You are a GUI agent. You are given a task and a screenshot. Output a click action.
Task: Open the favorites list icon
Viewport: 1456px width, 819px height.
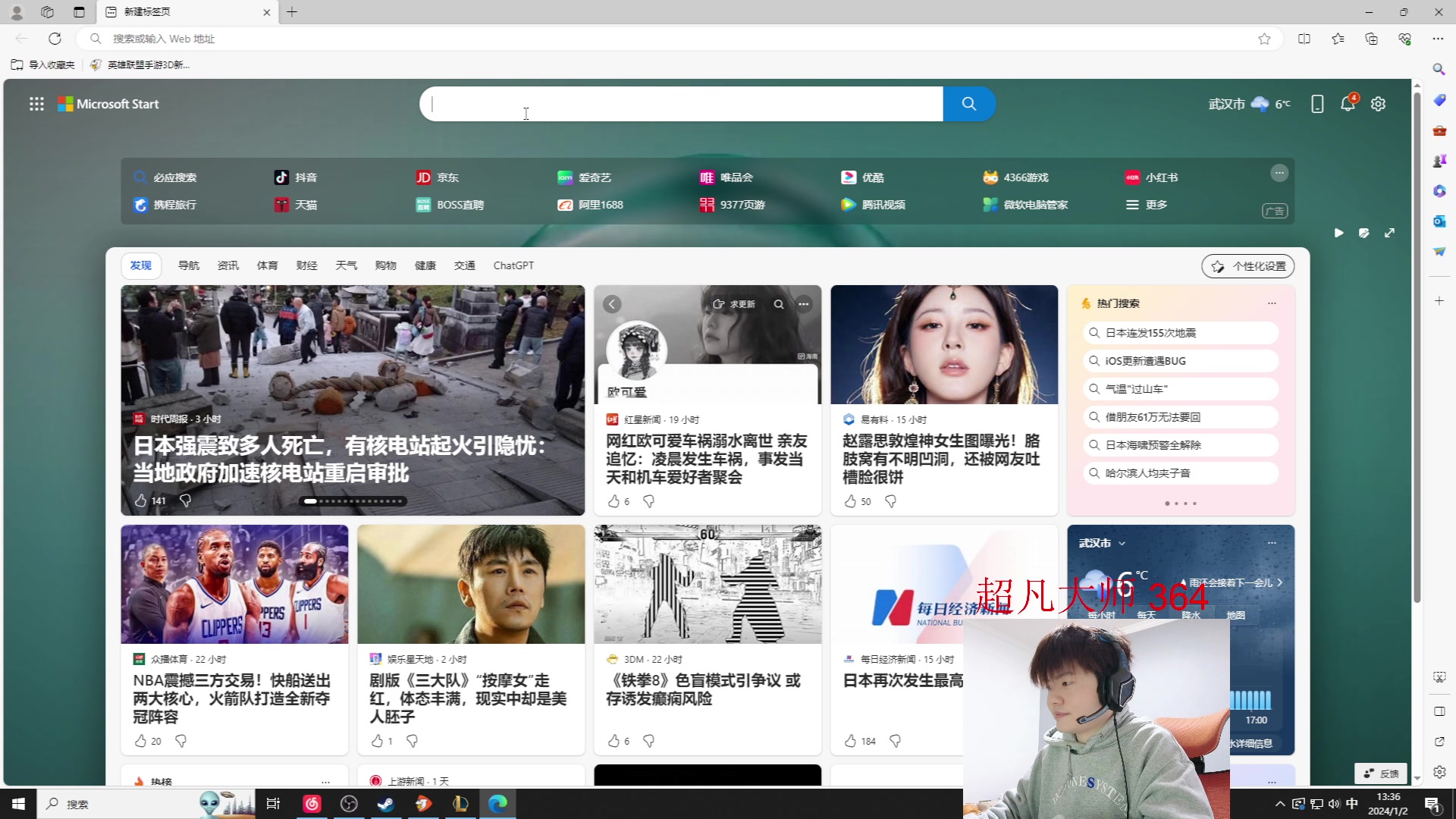(x=1338, y=39)
